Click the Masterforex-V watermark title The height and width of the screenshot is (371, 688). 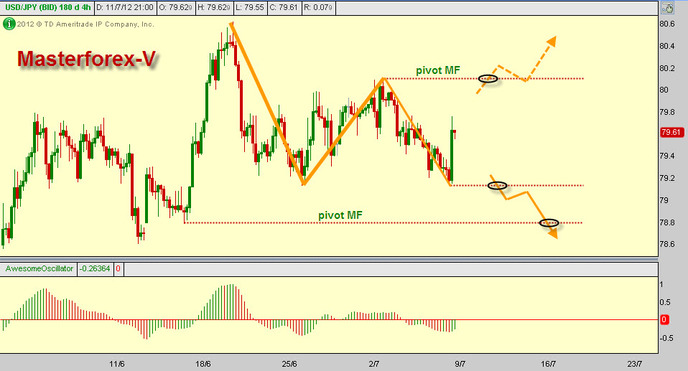pyautogui.click(x=86, y=59)
